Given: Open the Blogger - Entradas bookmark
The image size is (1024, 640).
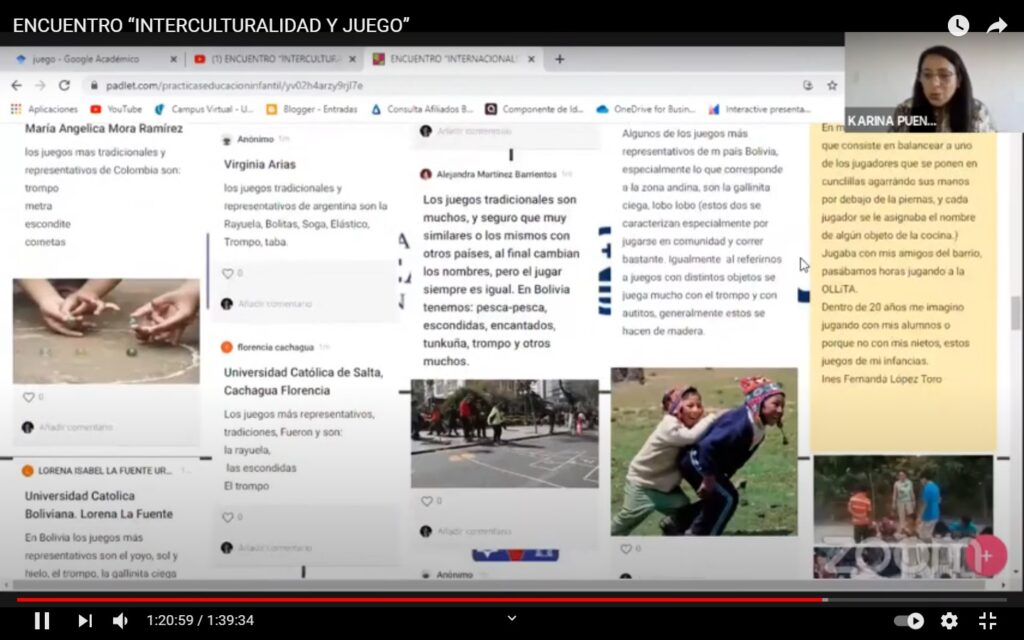Looking at the screenshot, I should (312, 109).
